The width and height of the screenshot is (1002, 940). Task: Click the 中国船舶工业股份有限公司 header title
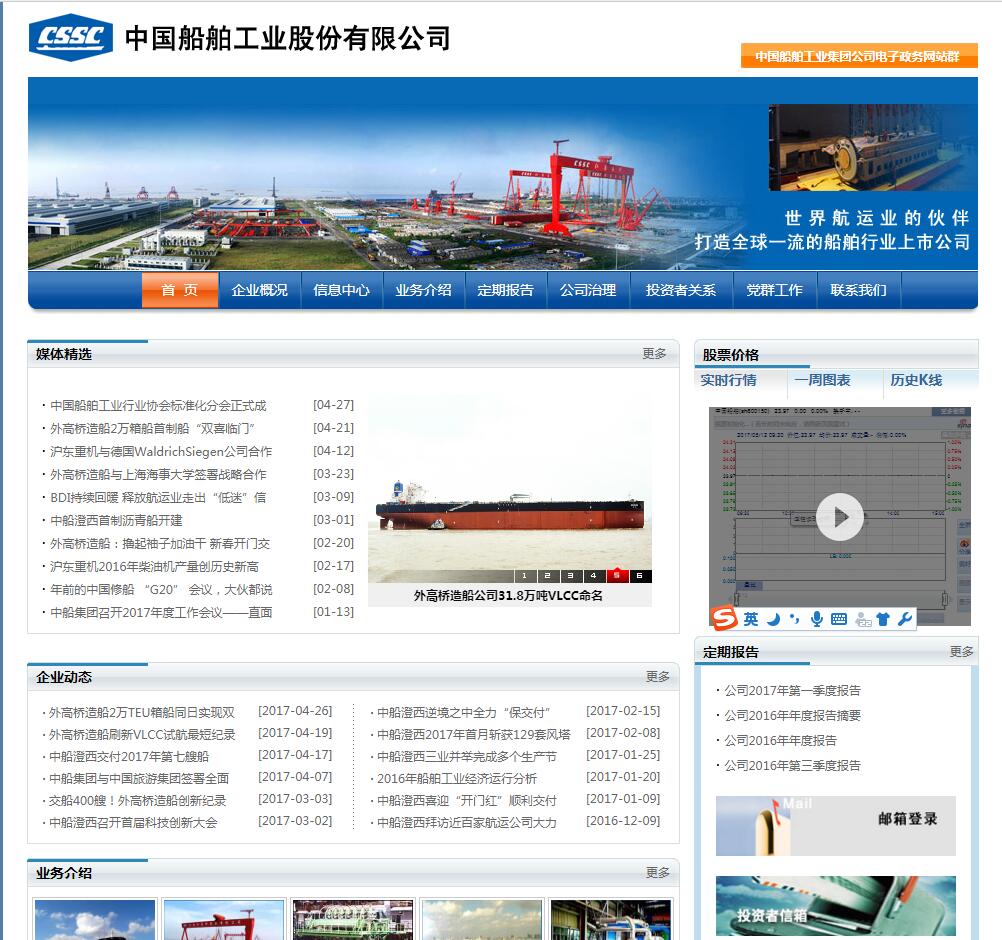288,38
